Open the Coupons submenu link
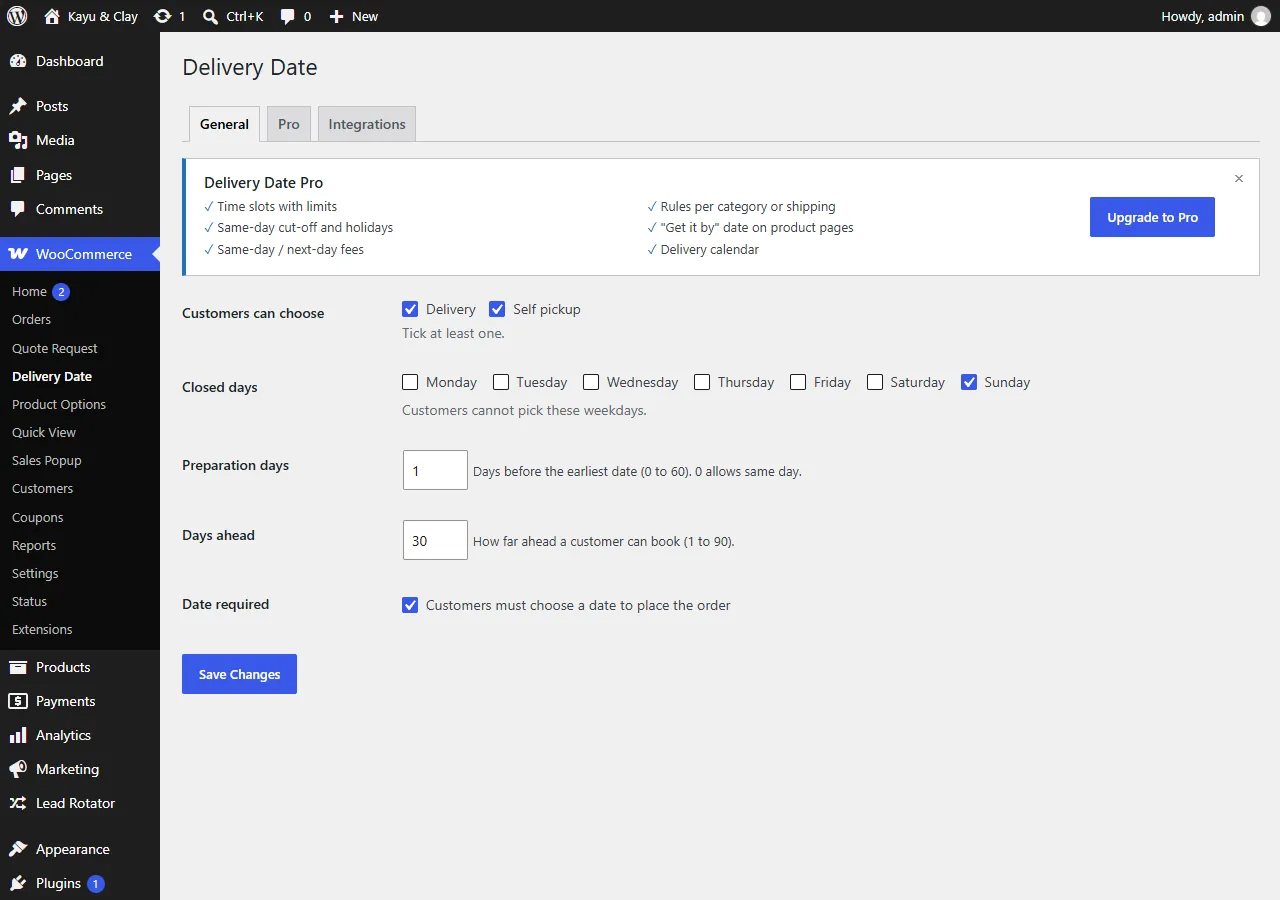The width and height of the screenshot is (1280, 900). click(38, 517)
